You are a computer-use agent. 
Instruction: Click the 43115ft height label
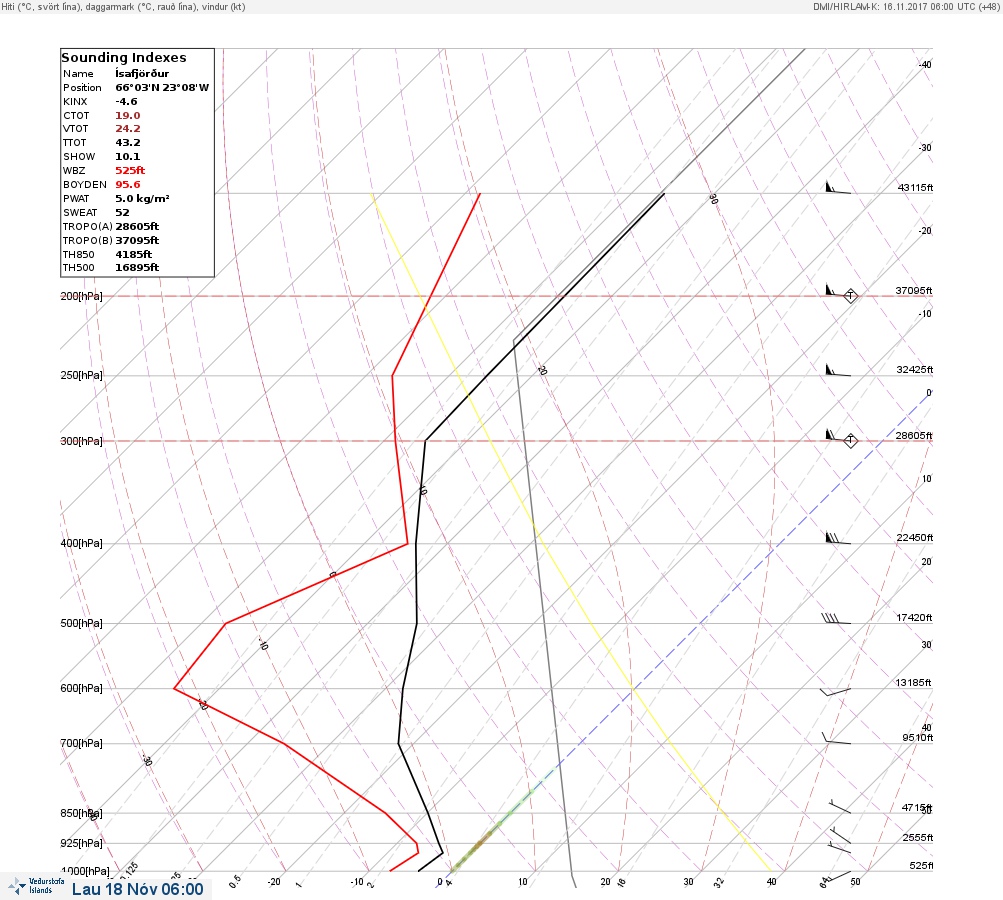(915, 187)
